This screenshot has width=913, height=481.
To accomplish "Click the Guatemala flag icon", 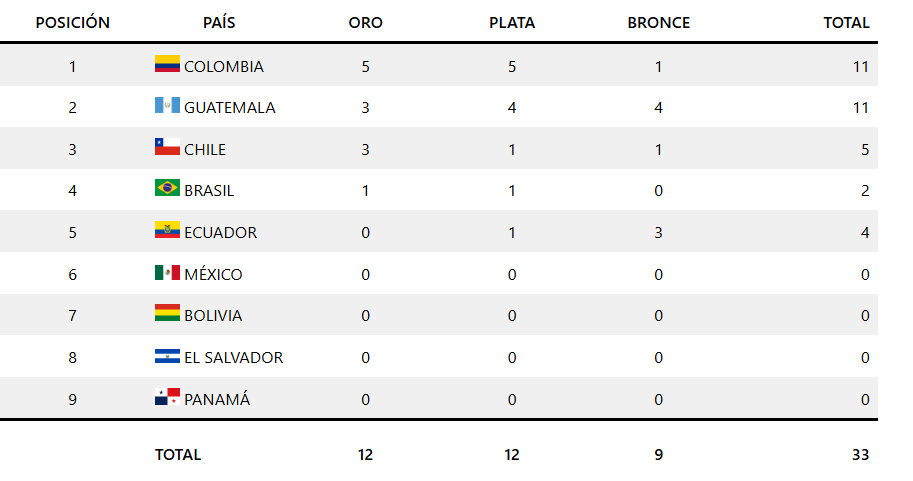I will point(167,106).
